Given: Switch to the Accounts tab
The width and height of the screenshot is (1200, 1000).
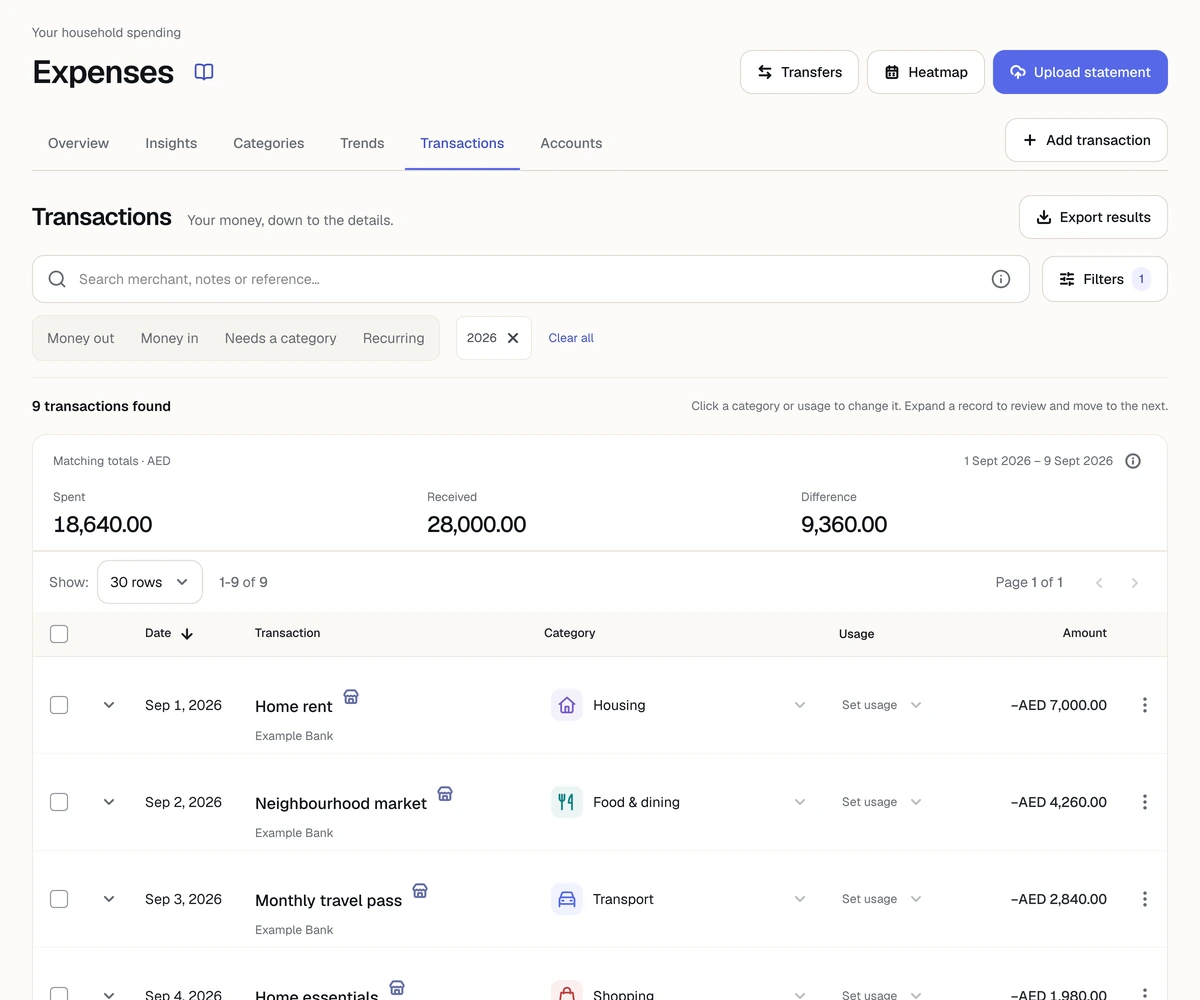Looking at the screenshot, I should pos(571,143).
